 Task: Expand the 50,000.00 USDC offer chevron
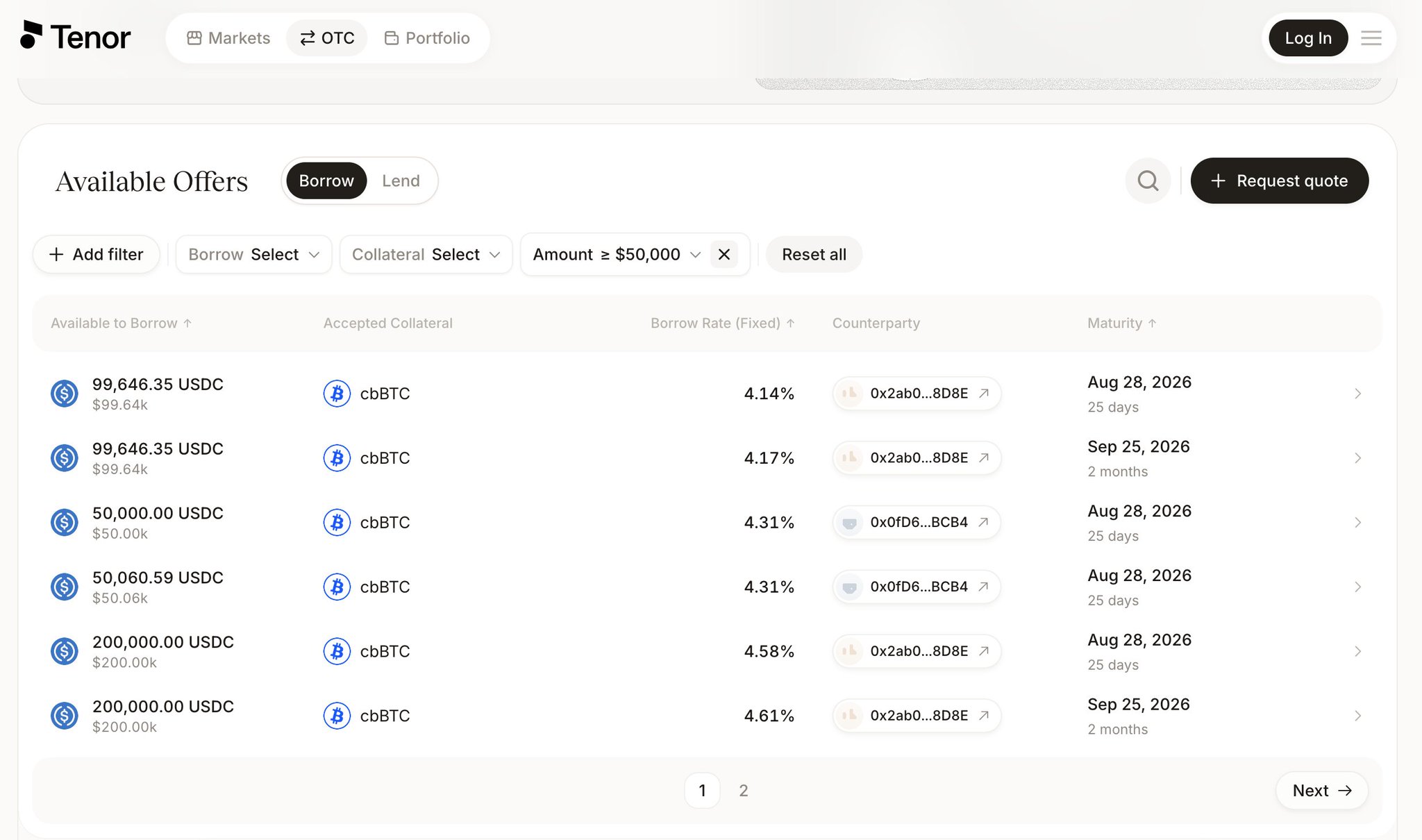click(x=1357, y=523)
